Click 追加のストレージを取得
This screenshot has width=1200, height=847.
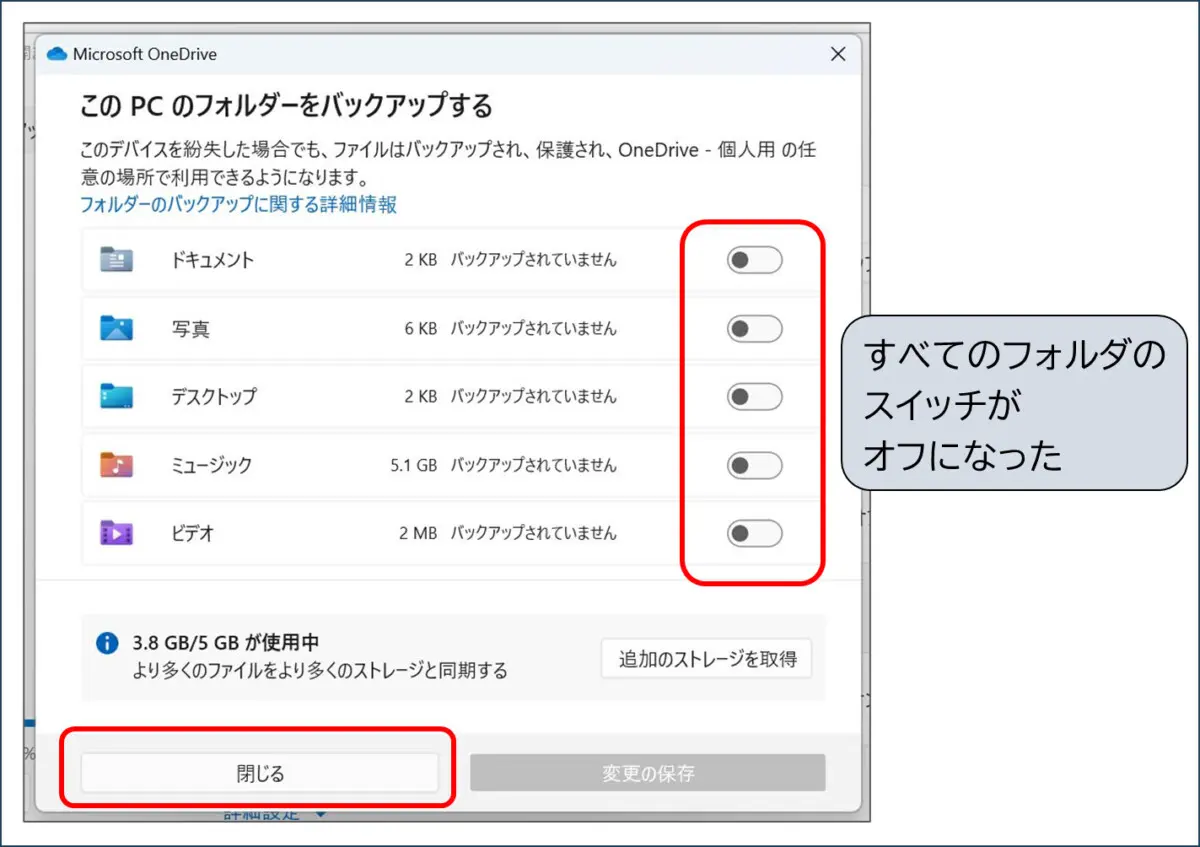(706, 658)
